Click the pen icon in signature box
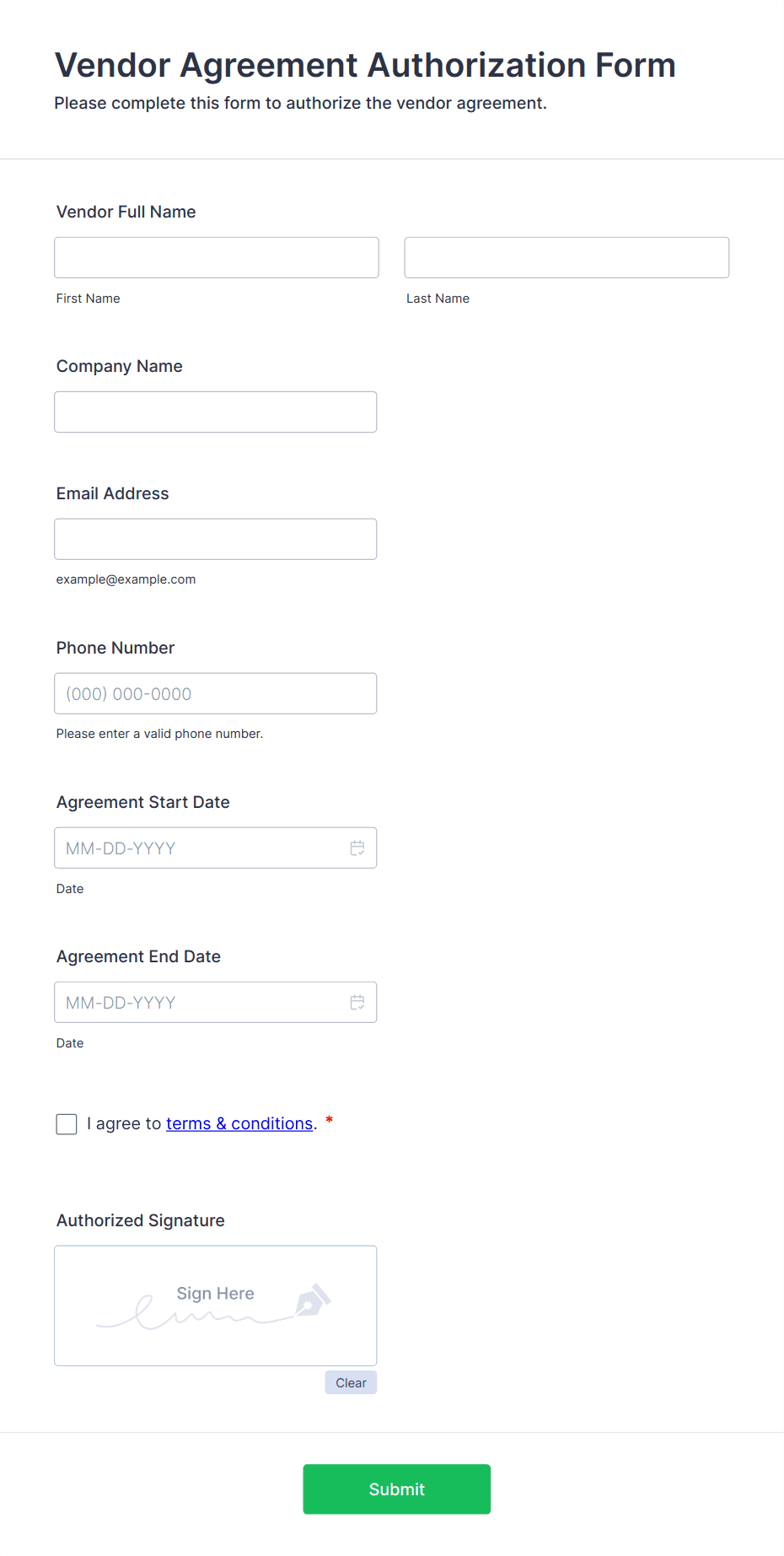The height and width of the screenshot is (1556, 784). click(313, 1301)
